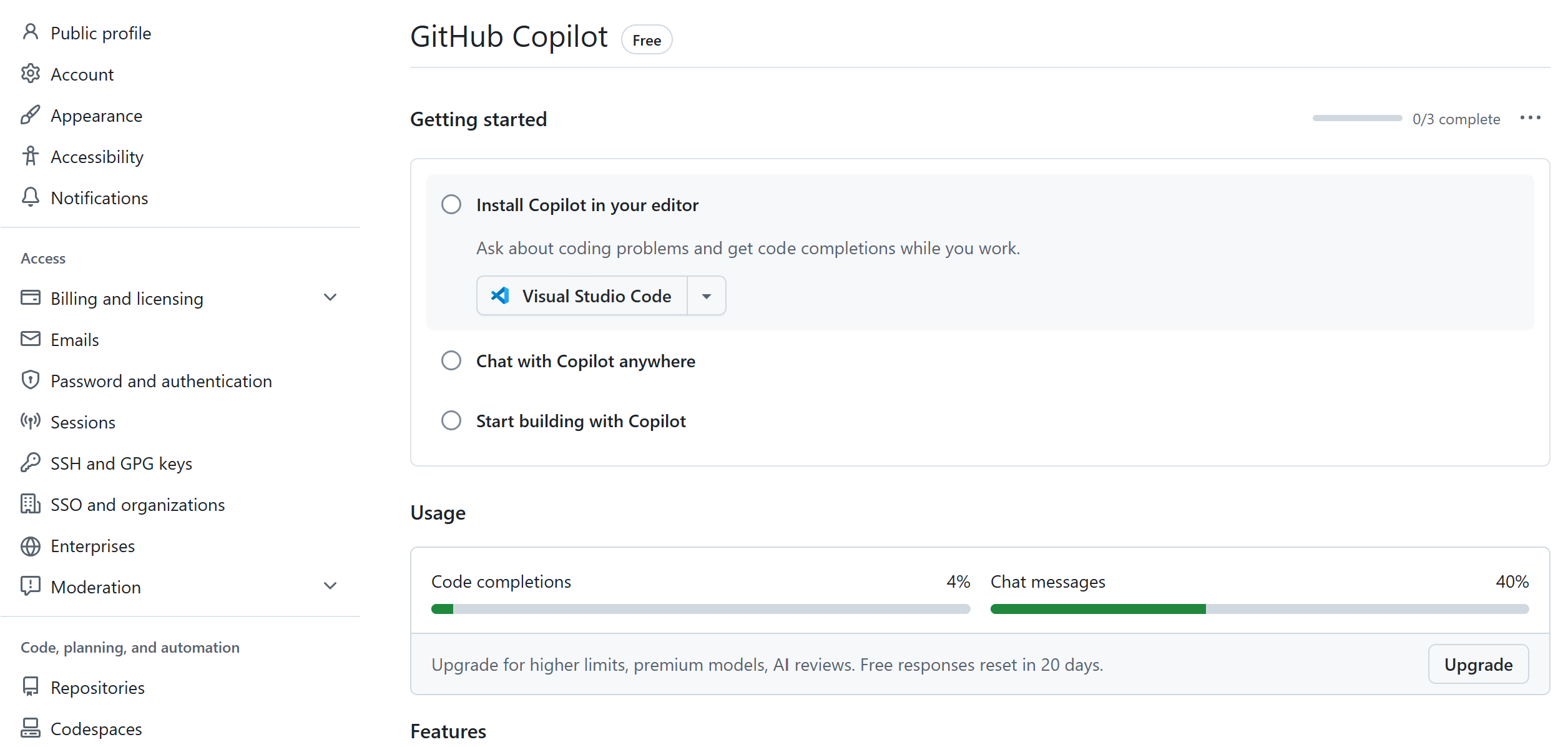1568x747 pixels.
Task: Expand the Moderation section chevron
Action: click(x=330, y=586)
